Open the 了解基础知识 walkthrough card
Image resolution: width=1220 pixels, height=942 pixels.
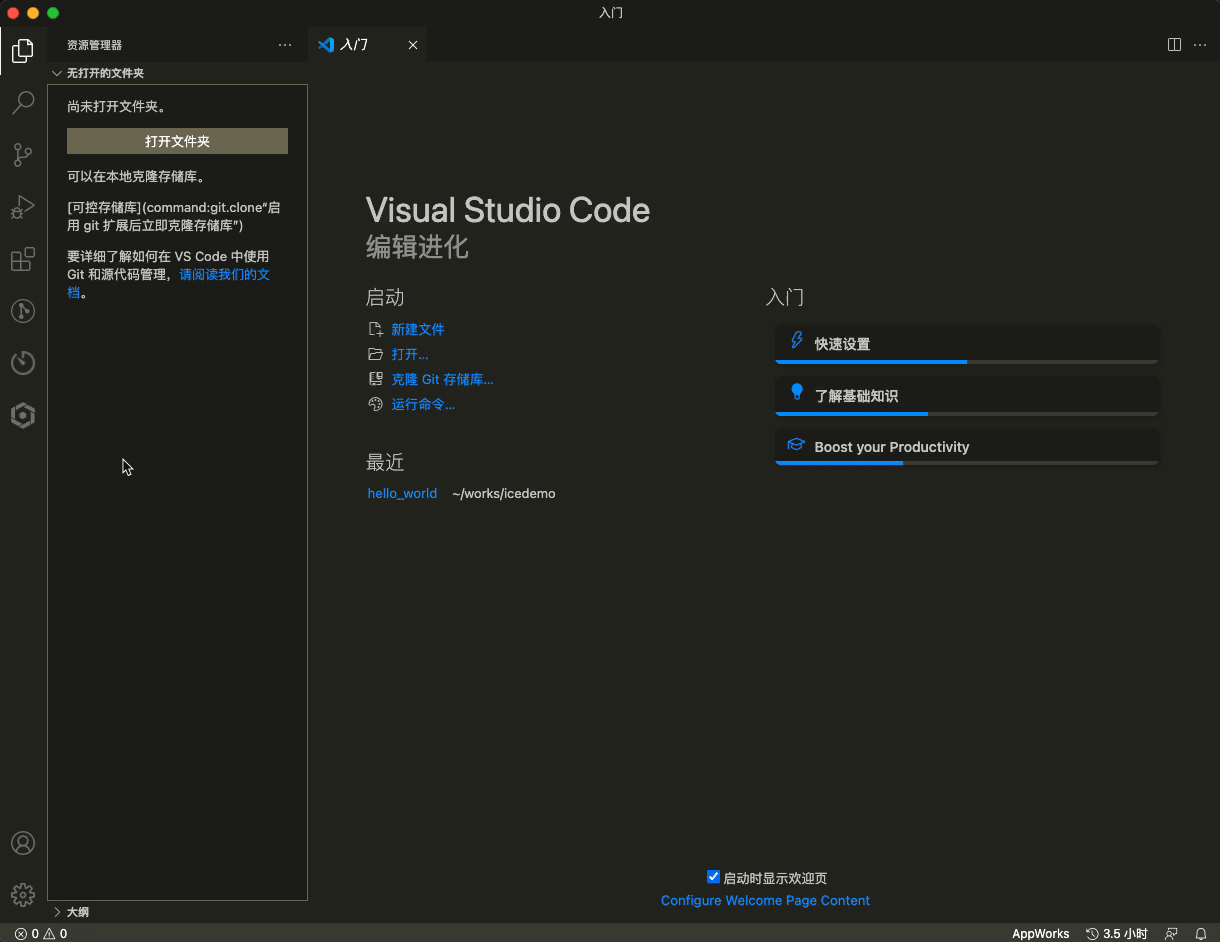click(967, 396)
